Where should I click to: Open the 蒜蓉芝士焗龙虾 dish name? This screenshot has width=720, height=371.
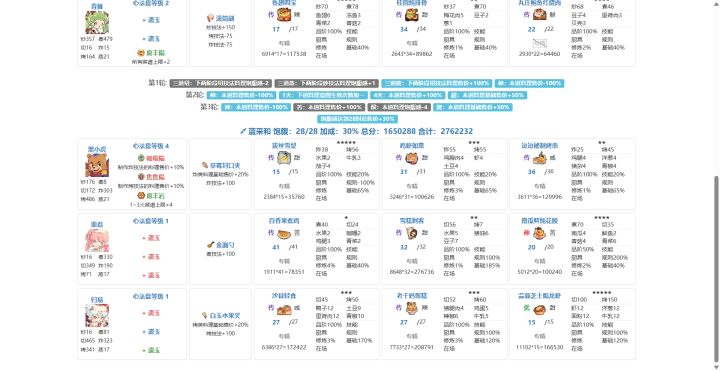540,296
